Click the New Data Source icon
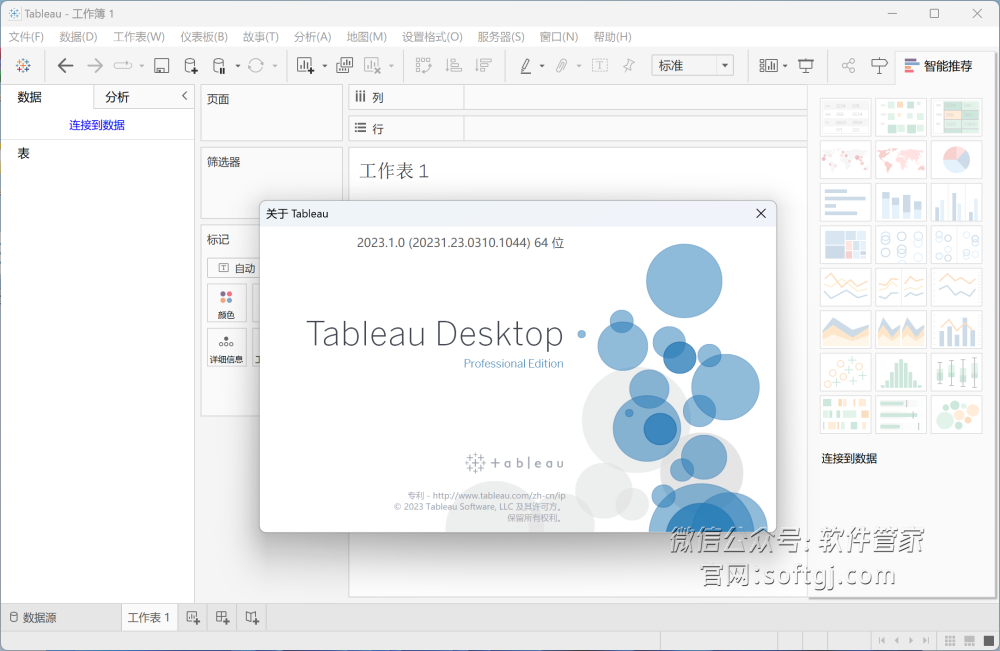Viewport: 1000px width, 651px height. (192, 65)
